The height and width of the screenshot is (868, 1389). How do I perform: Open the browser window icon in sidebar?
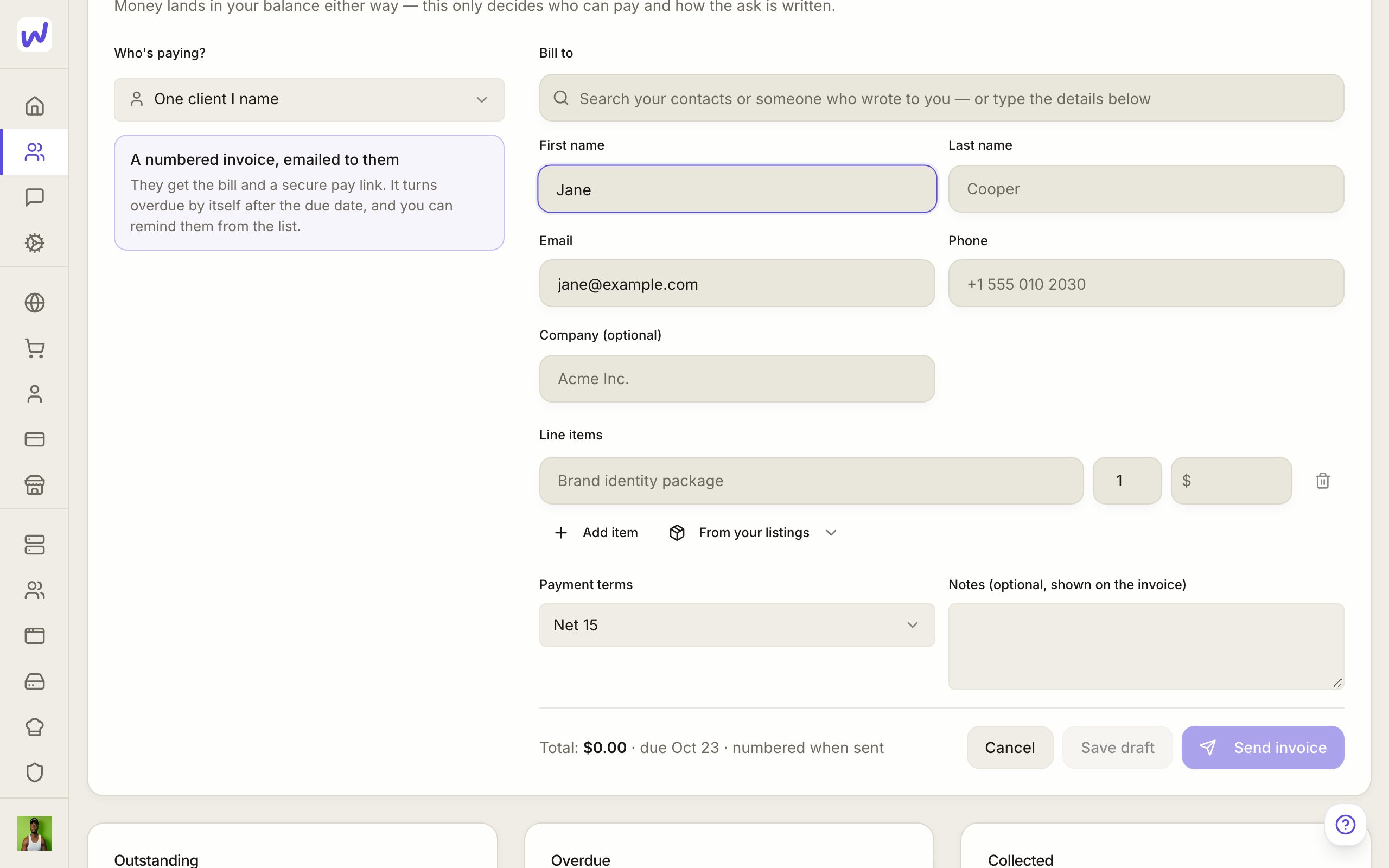click(x=34, y=635)
